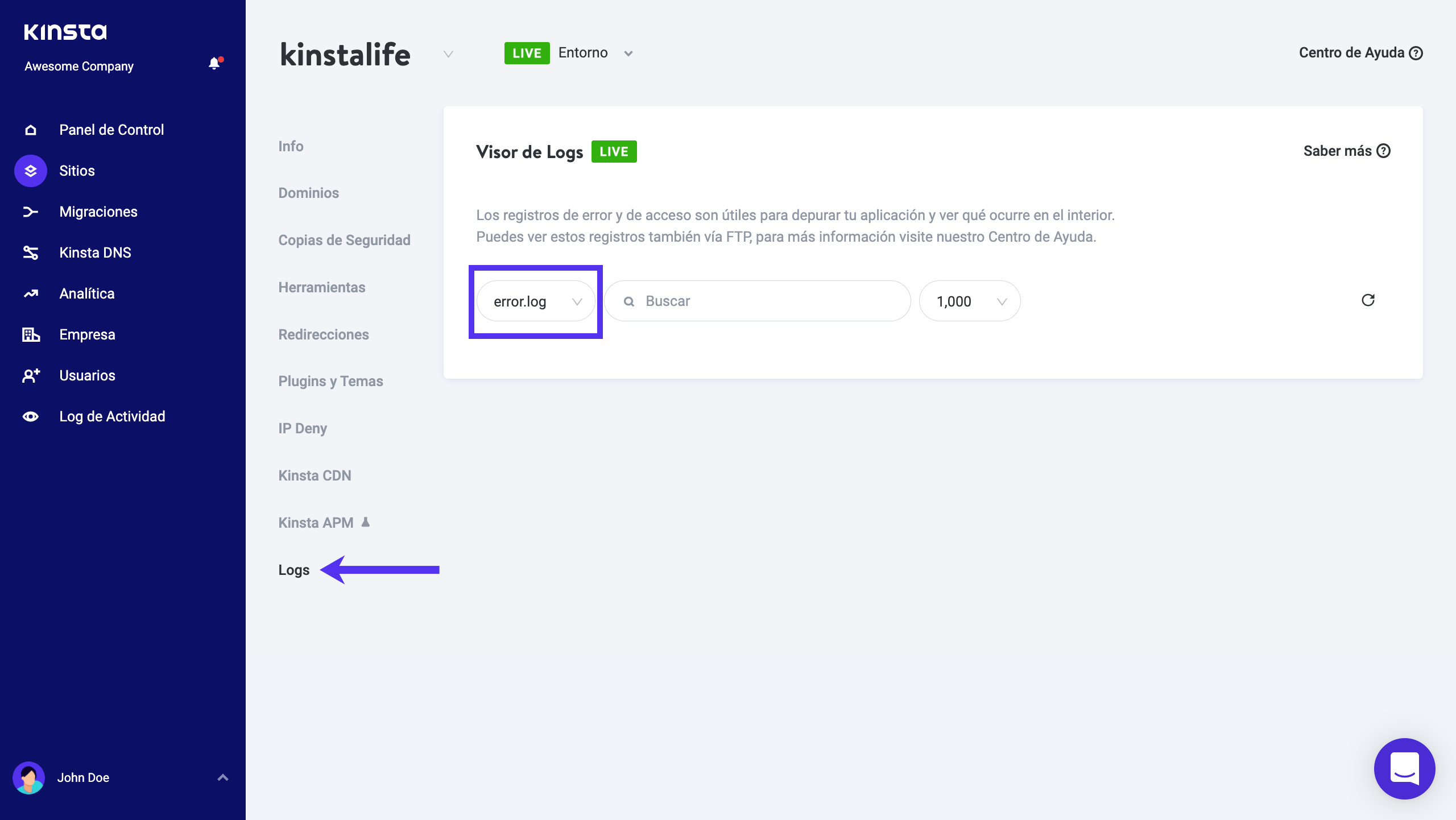1456x820 pixels.
Task: Go to Copias de Seguridad section
Action: [344, 241]
